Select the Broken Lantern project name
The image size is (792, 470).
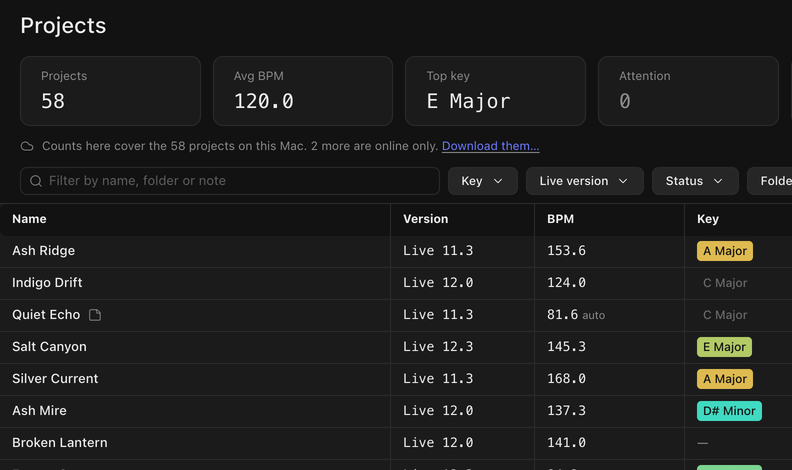point(60,443)
